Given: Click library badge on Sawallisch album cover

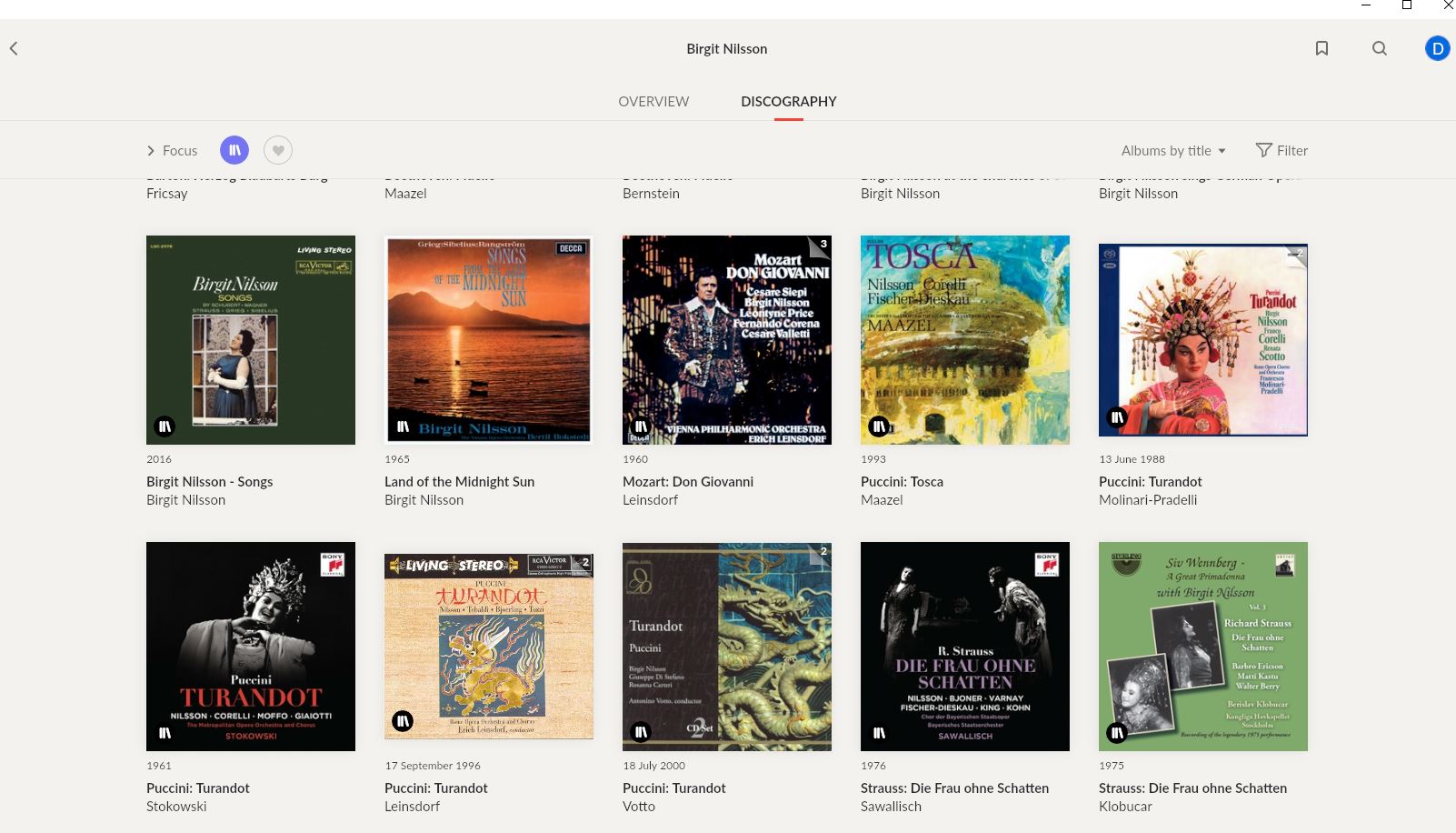Looking at the screenshot, I should click(879, 732).
